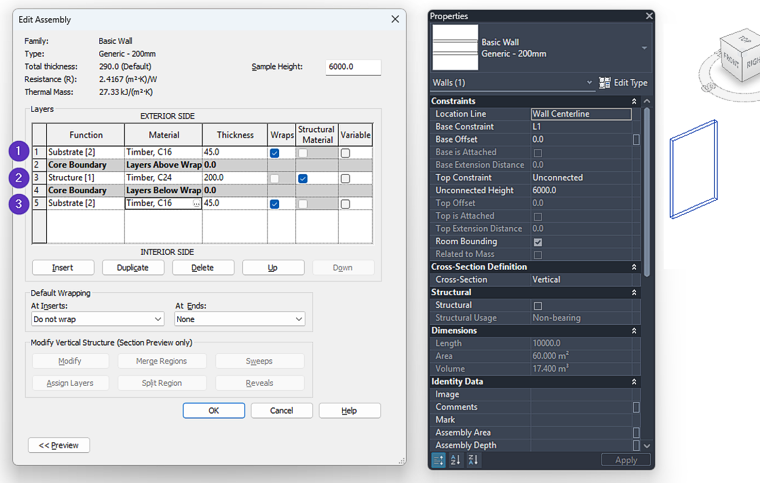Click the Sample Height input field
The height and width of the screenshot is (483, 760).
click(353, 67)
